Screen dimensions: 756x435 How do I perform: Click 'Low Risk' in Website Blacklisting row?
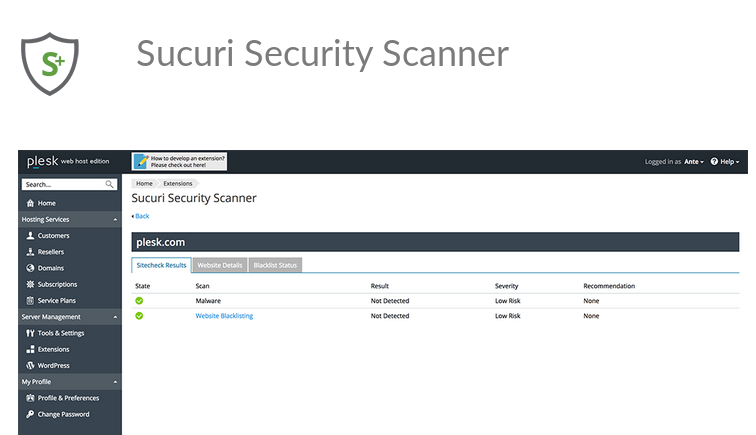coord(508,316)
